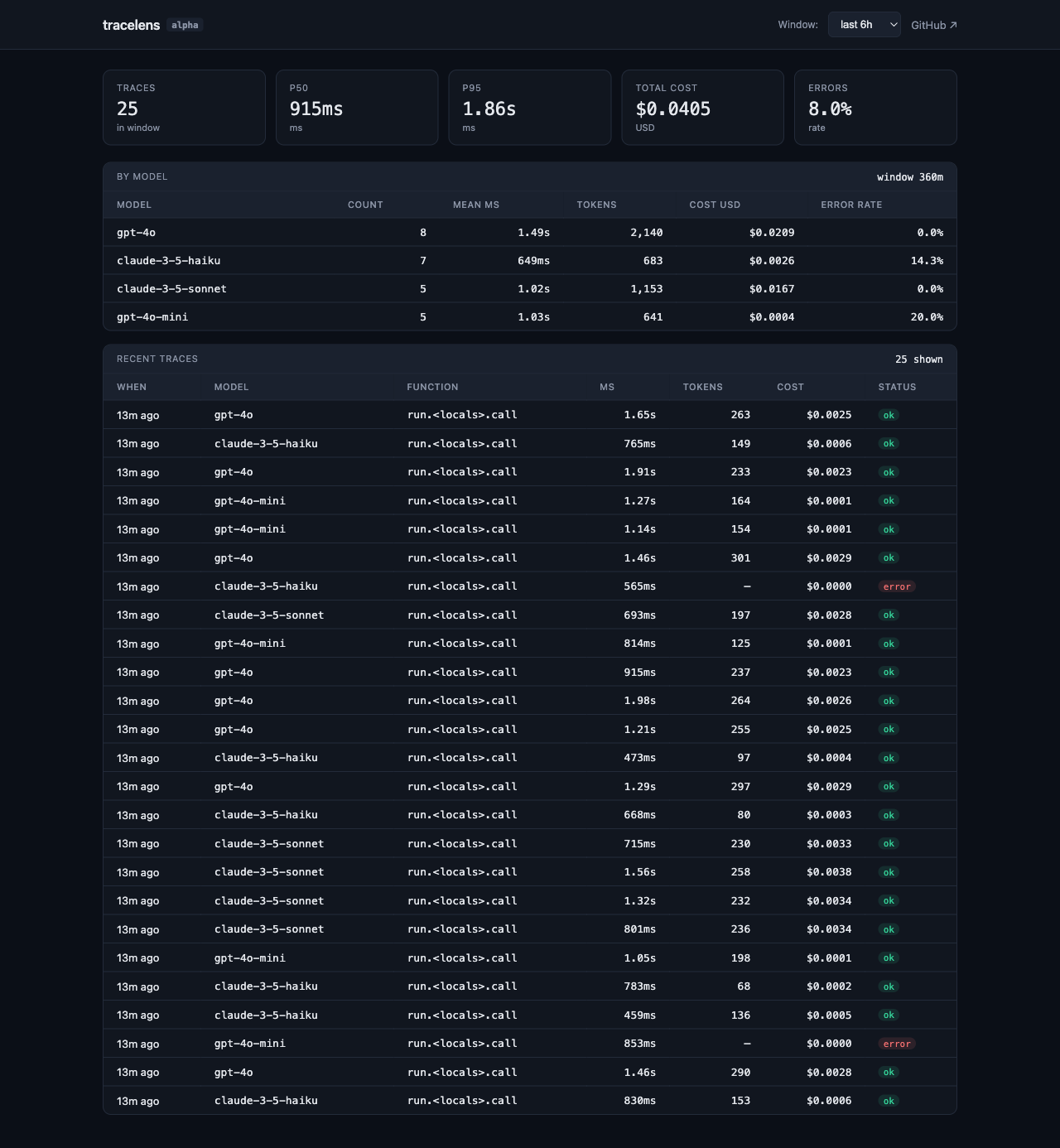The height and width of the screenshot is (1148, 1060).
Task: Click the claude-3-5-sonnet trace with 715ms
Action: click(x=530, y=844)
